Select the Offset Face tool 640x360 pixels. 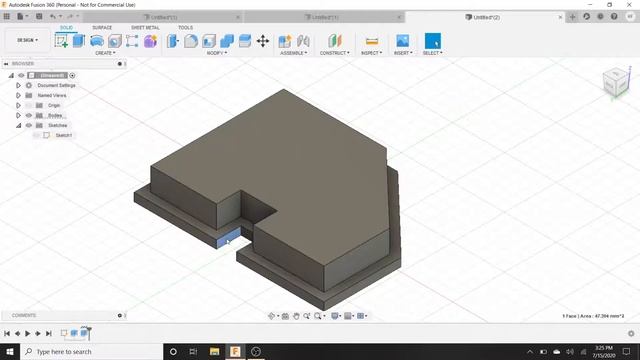245,41
